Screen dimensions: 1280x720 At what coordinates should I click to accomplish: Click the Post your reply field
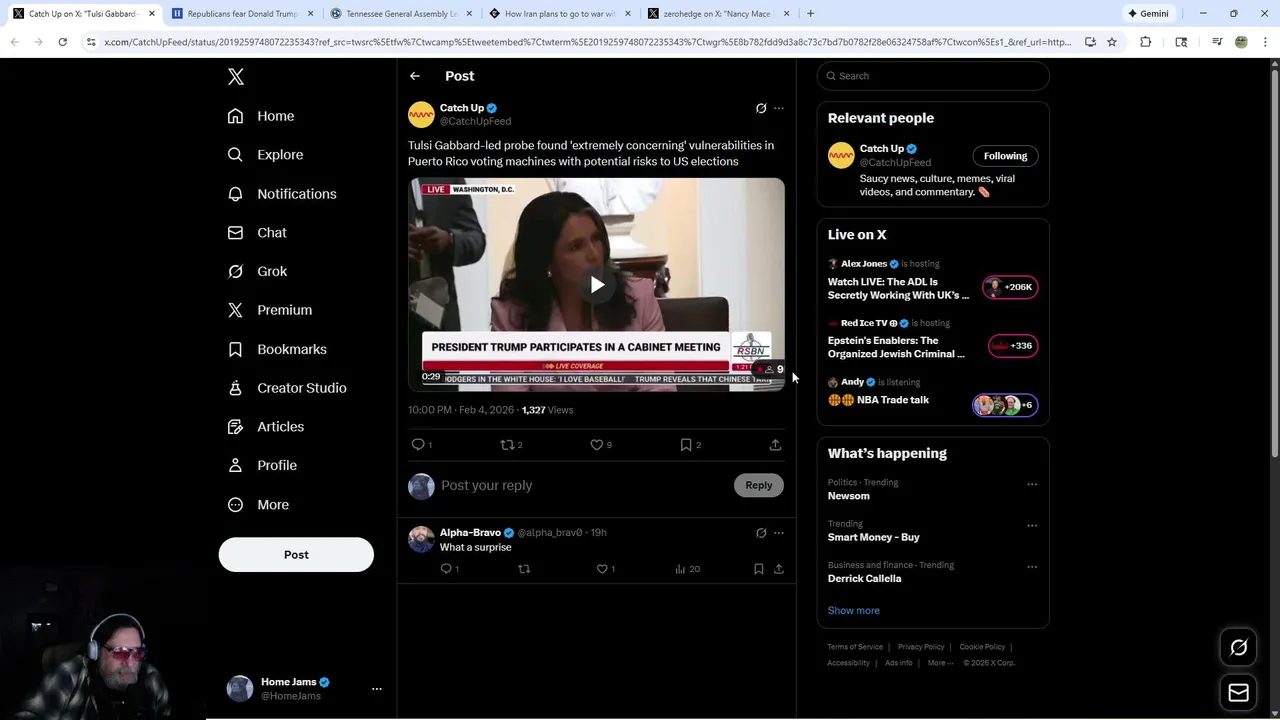(583, 485)
